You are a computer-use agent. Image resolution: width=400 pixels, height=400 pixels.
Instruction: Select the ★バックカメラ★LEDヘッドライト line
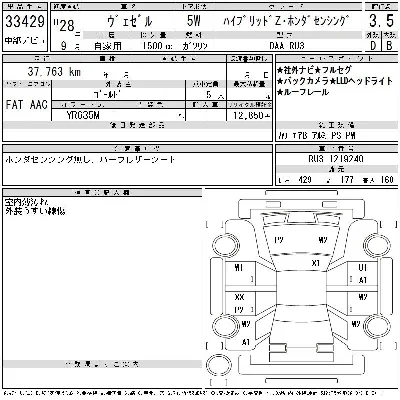[x=335, y=81]
